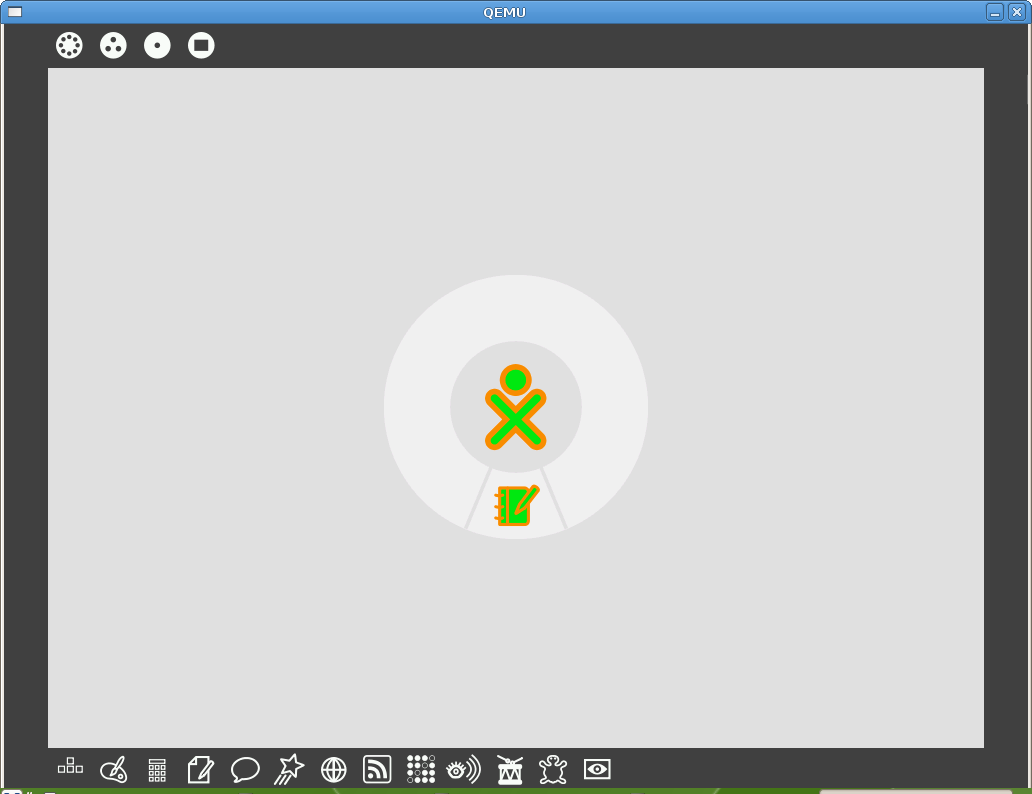This screenshot has height=794, width=1032.
Task: Launch the Calculate calculator activity
Action: pyautogui.click(x=157, y=770)
